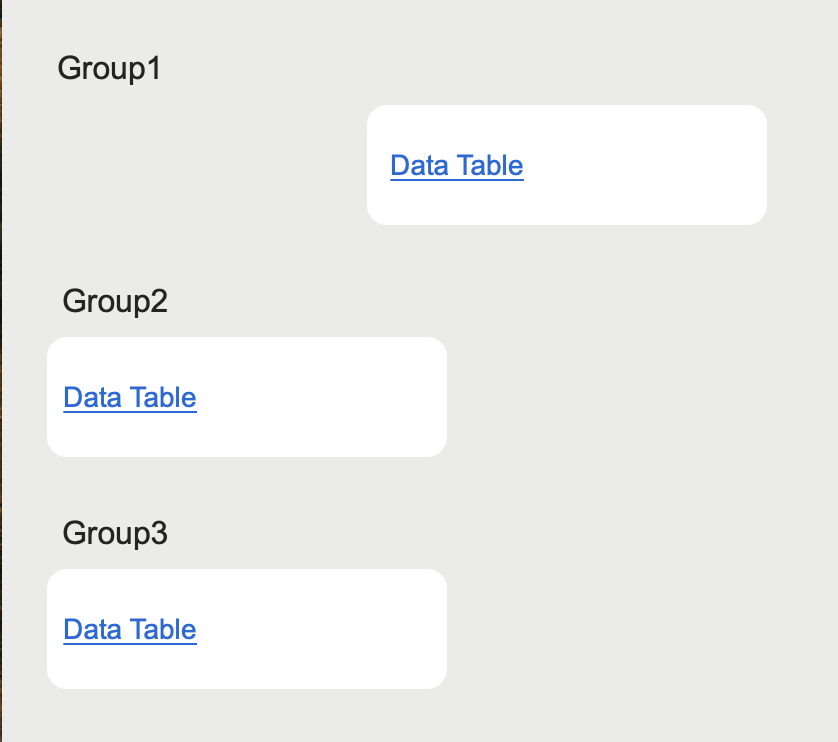The width and height of the screenshot is (838, 742).
Task: Focus the label reading Group1
Action: tap(109, 68)
